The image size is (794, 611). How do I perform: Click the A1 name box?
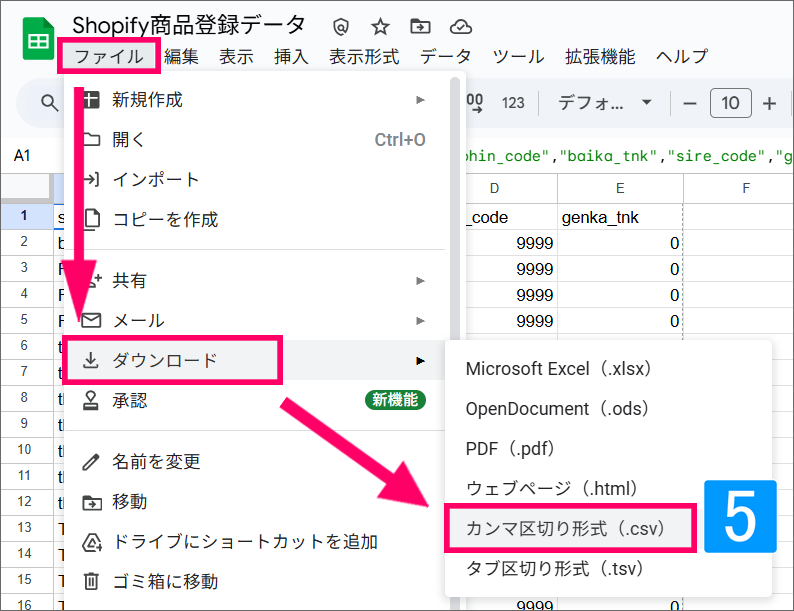(x=22, y=156)
